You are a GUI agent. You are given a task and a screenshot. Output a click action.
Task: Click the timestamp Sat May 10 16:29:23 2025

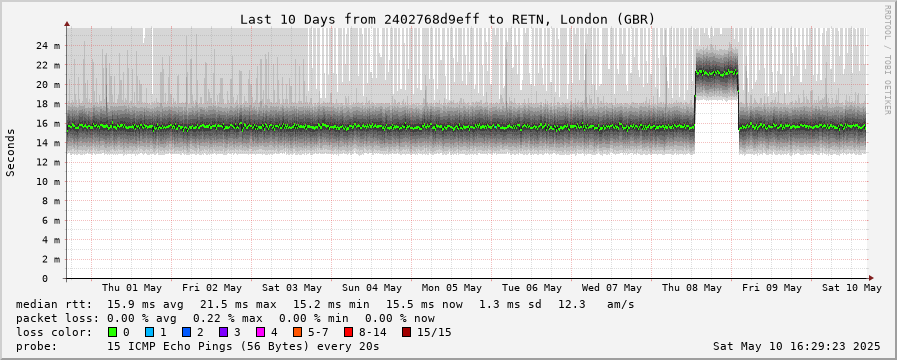tap(797, 346)
